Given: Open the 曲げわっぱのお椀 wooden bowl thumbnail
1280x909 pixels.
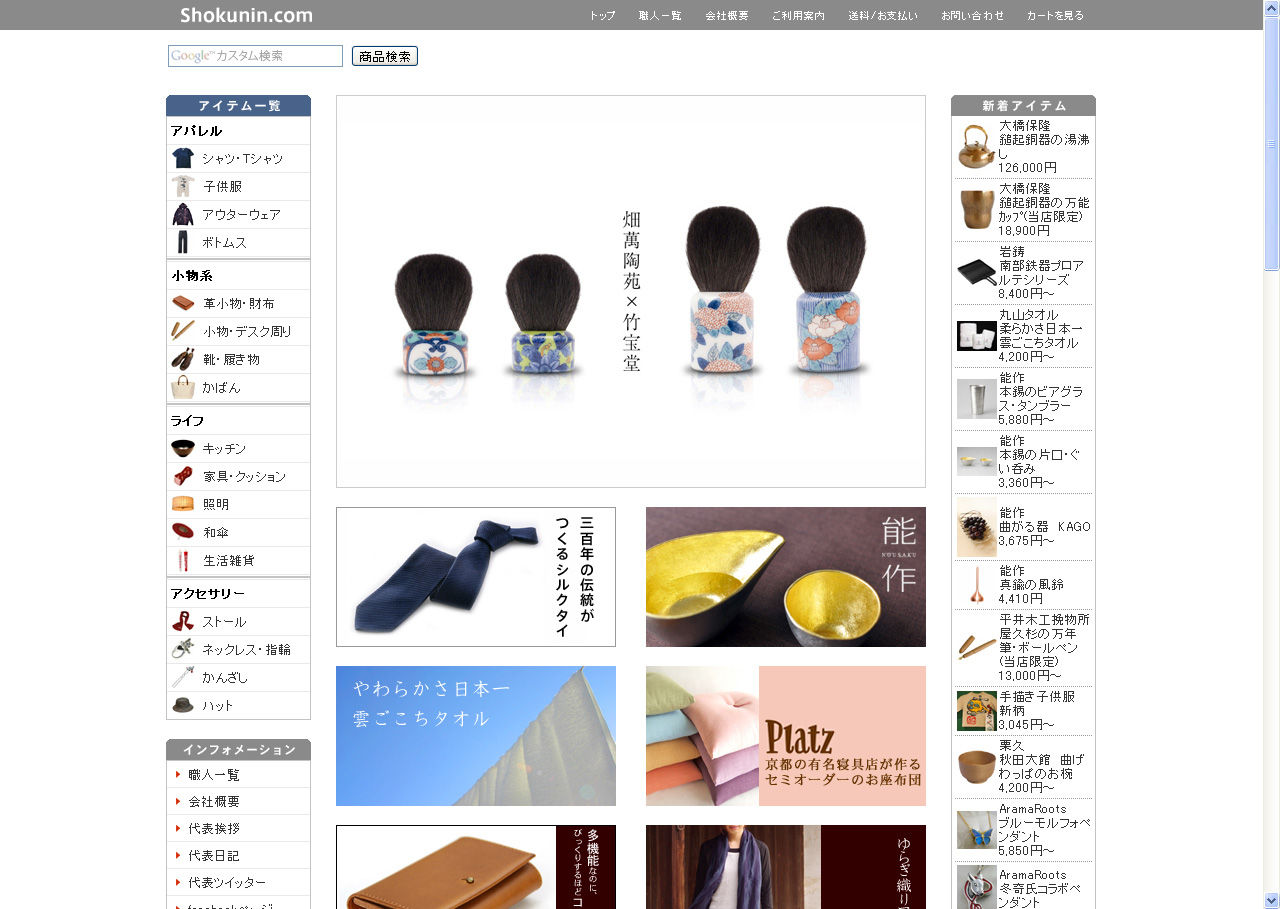Looking at the screenshot, I should click(977, 767).
